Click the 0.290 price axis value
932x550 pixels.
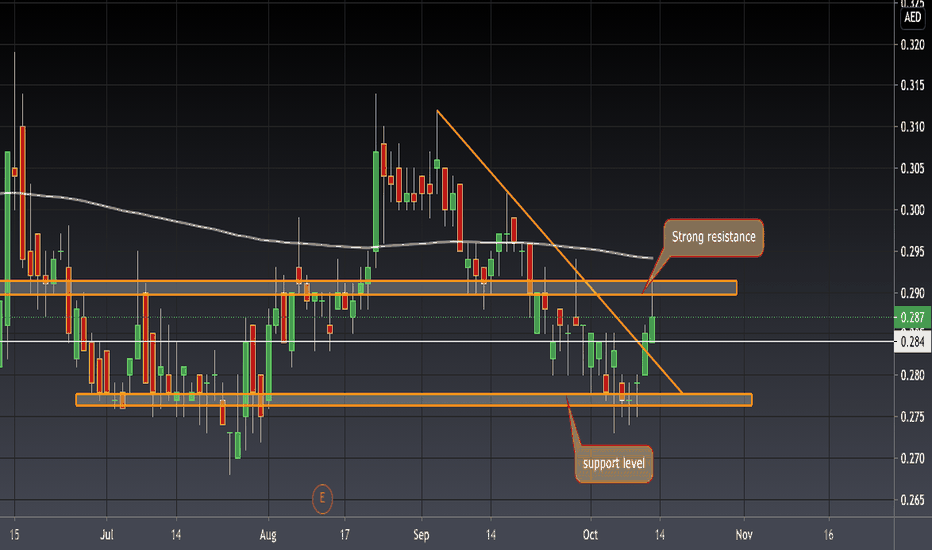[x=912, y=293]
